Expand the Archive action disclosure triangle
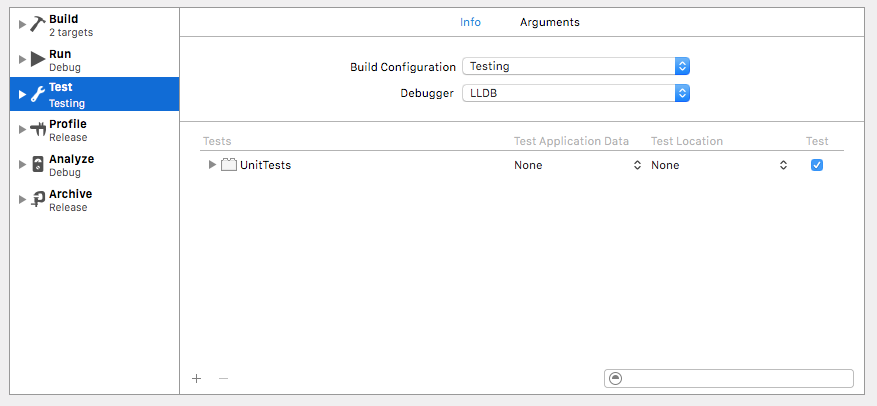877x406 pixels. coord(22,199)
